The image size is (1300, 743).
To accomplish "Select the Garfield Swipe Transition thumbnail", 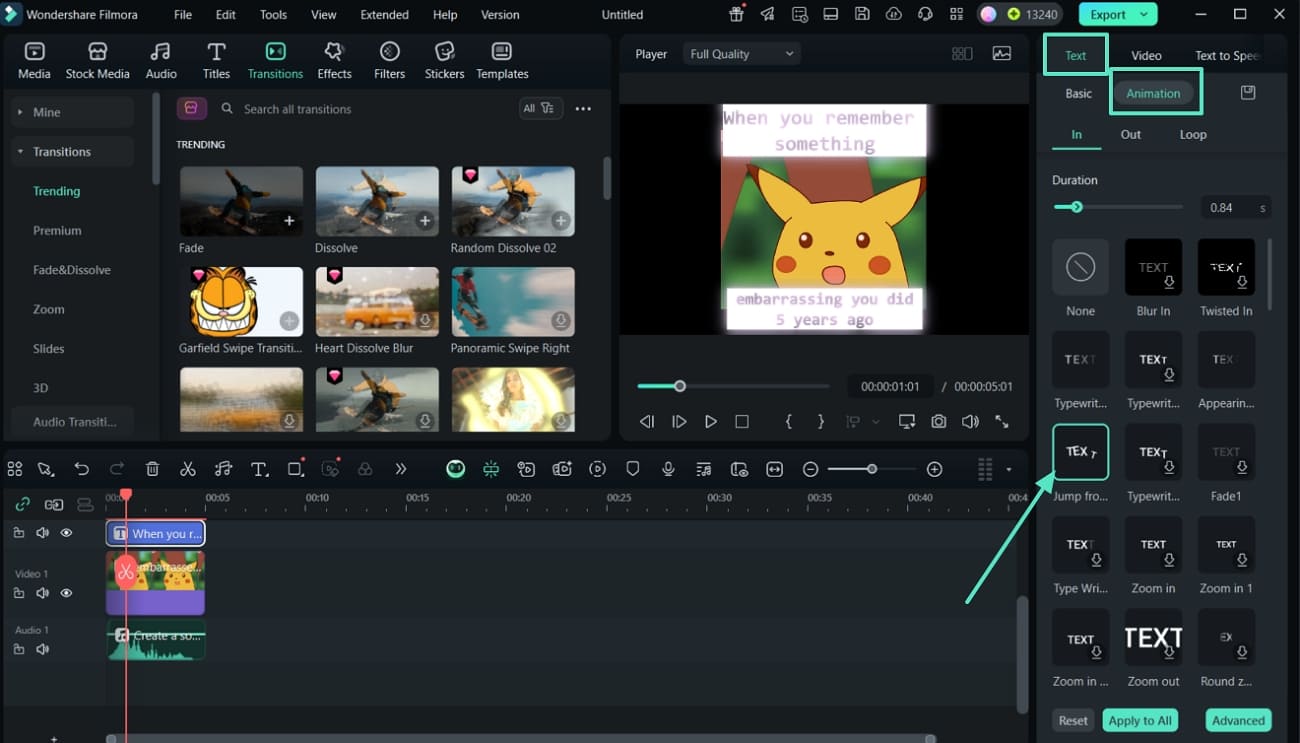I will [241, 302].
